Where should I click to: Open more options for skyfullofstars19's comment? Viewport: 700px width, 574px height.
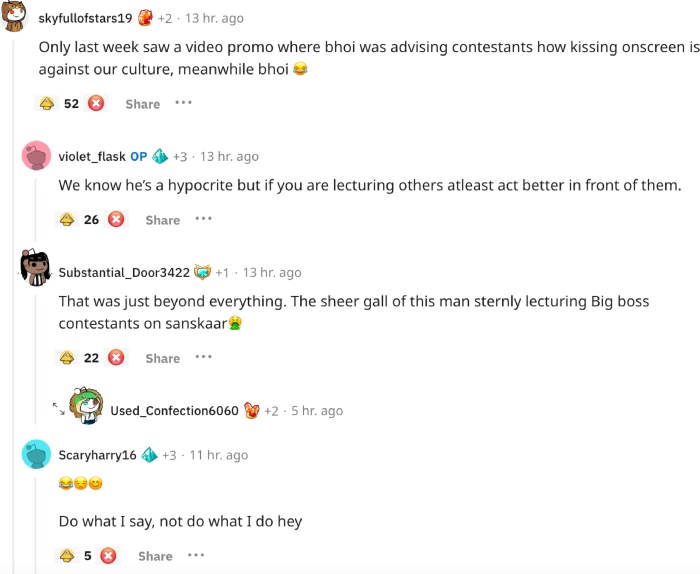pyautogui.click(x=183, y=102)
